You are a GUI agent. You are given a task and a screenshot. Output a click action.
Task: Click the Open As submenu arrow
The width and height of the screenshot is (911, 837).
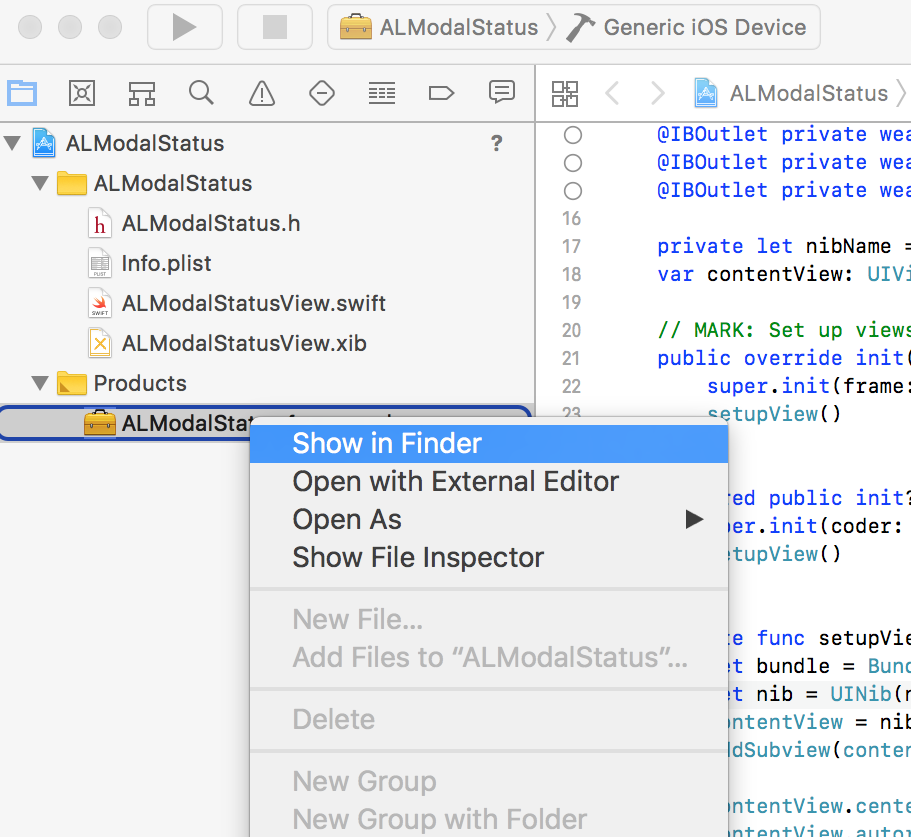tap(694, 519)
